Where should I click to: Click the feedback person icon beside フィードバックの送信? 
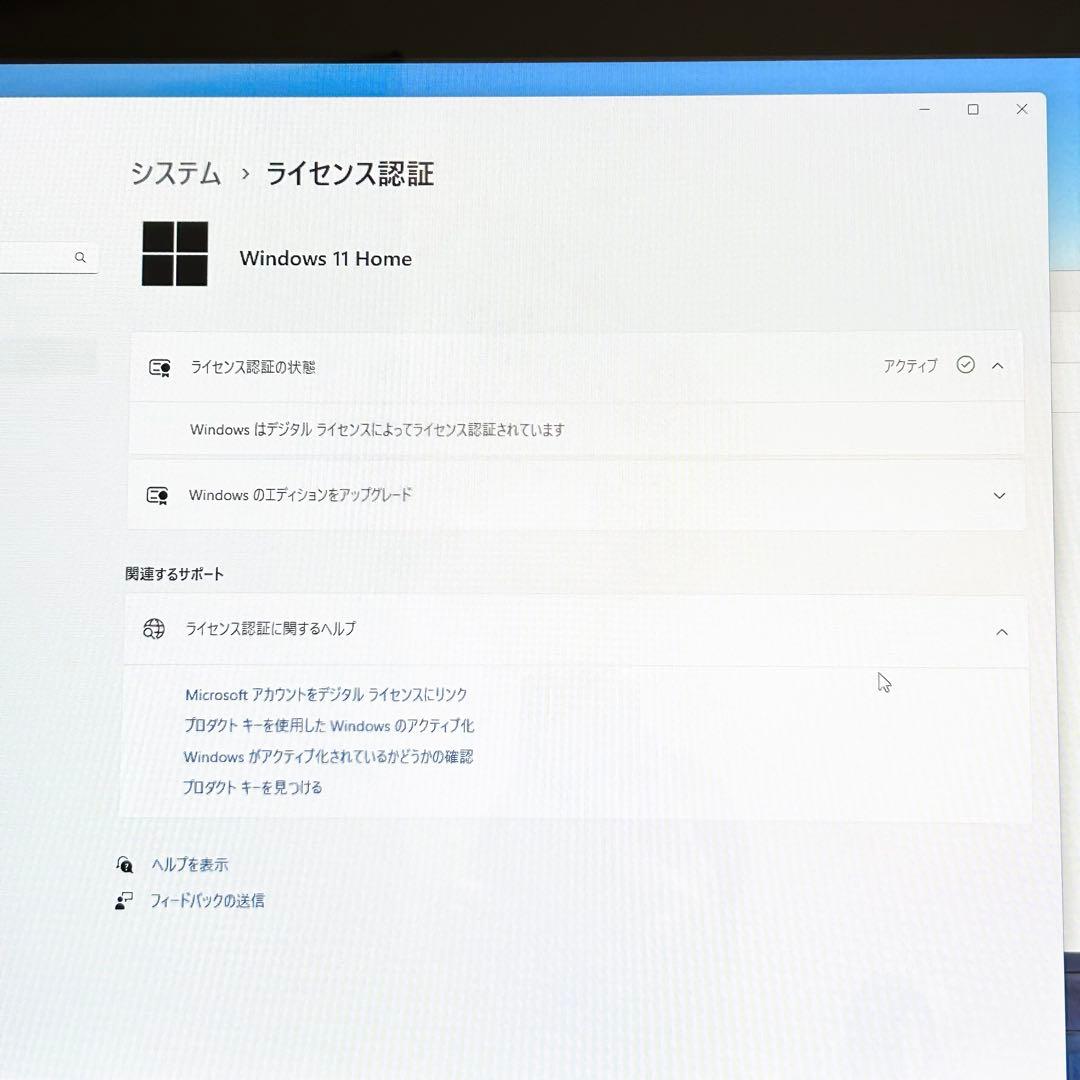(124, 900)
